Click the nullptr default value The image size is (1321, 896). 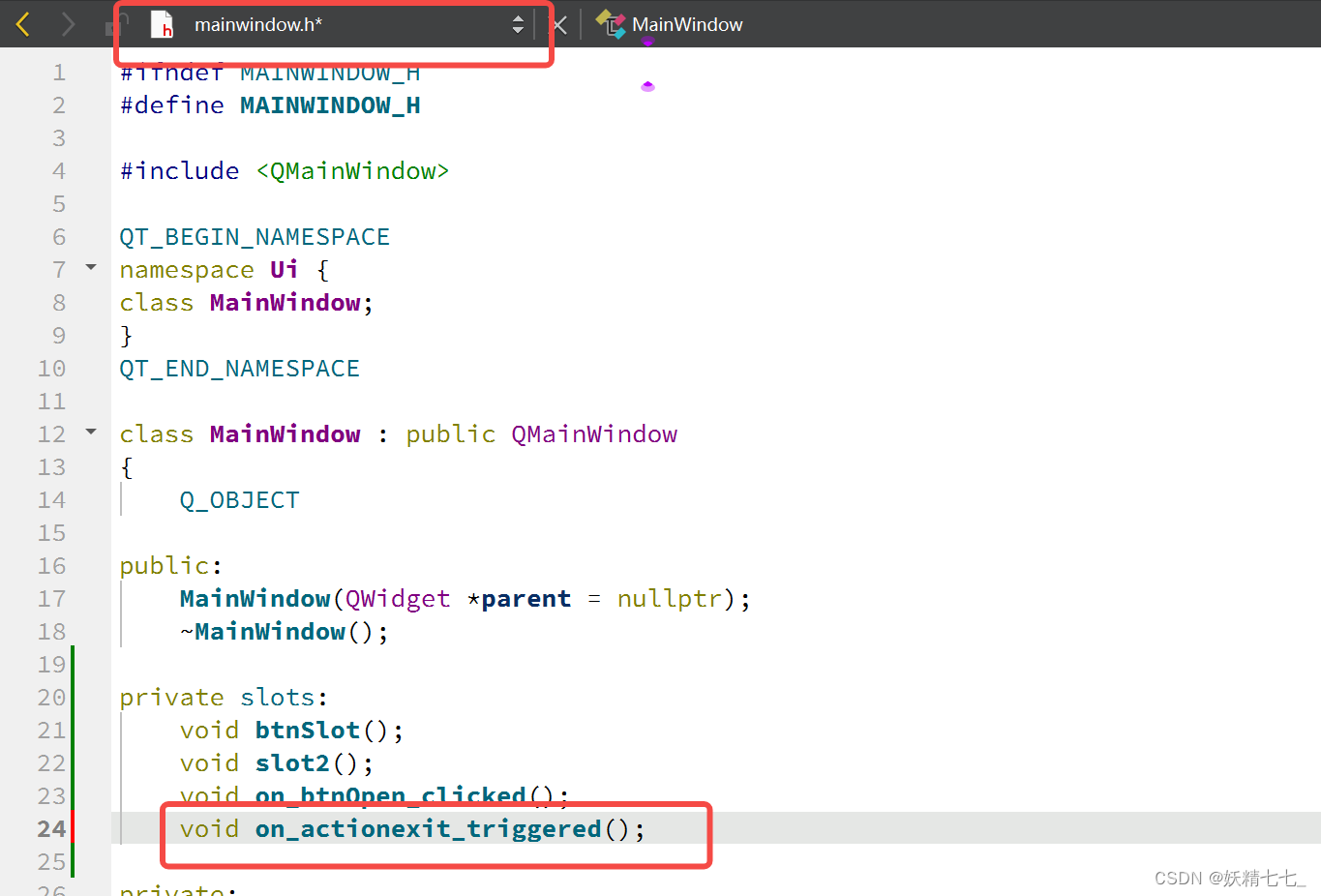pos(670,599)
